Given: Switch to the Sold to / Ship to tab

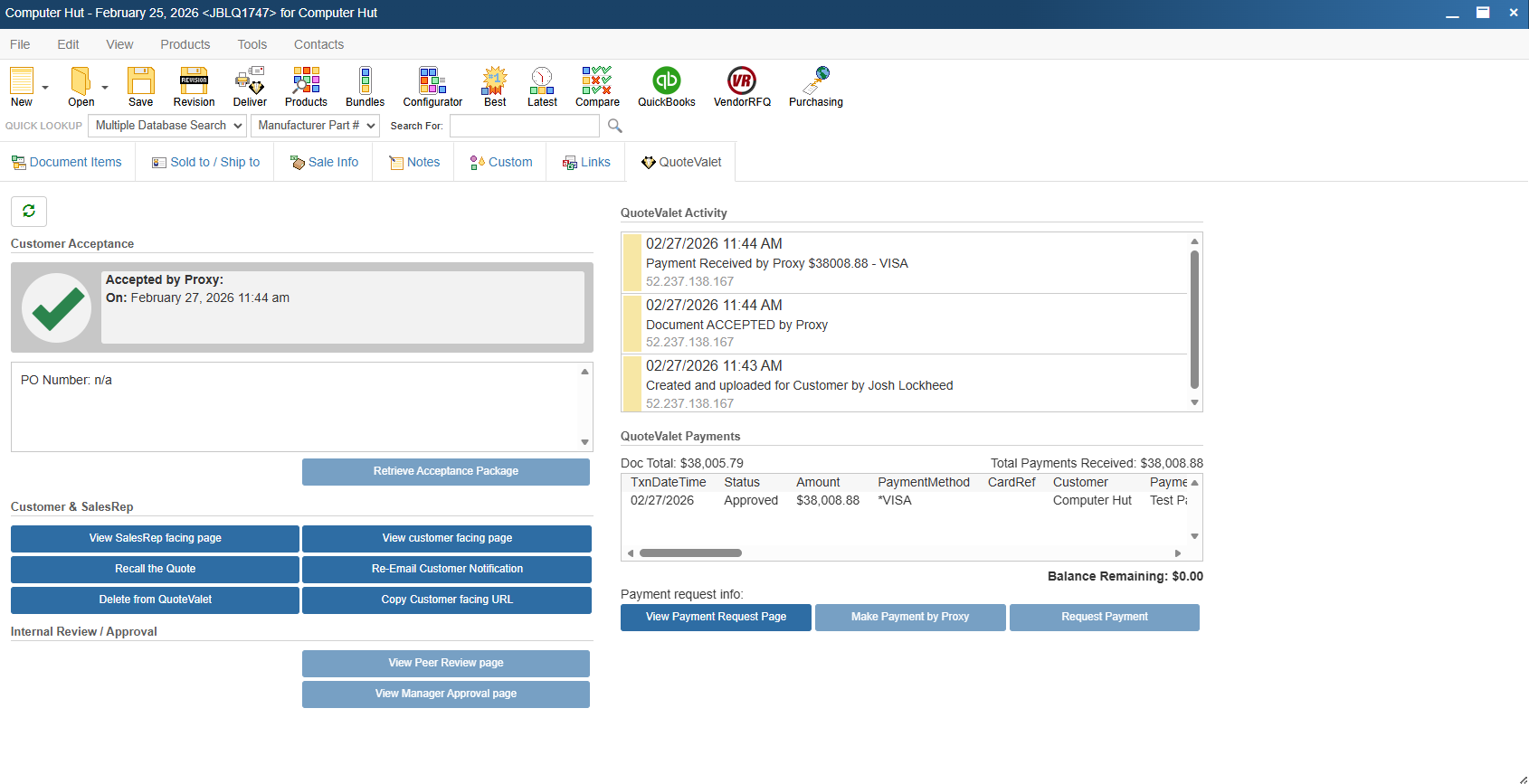Looking at the screenshot, I should (x=205, y=162).
